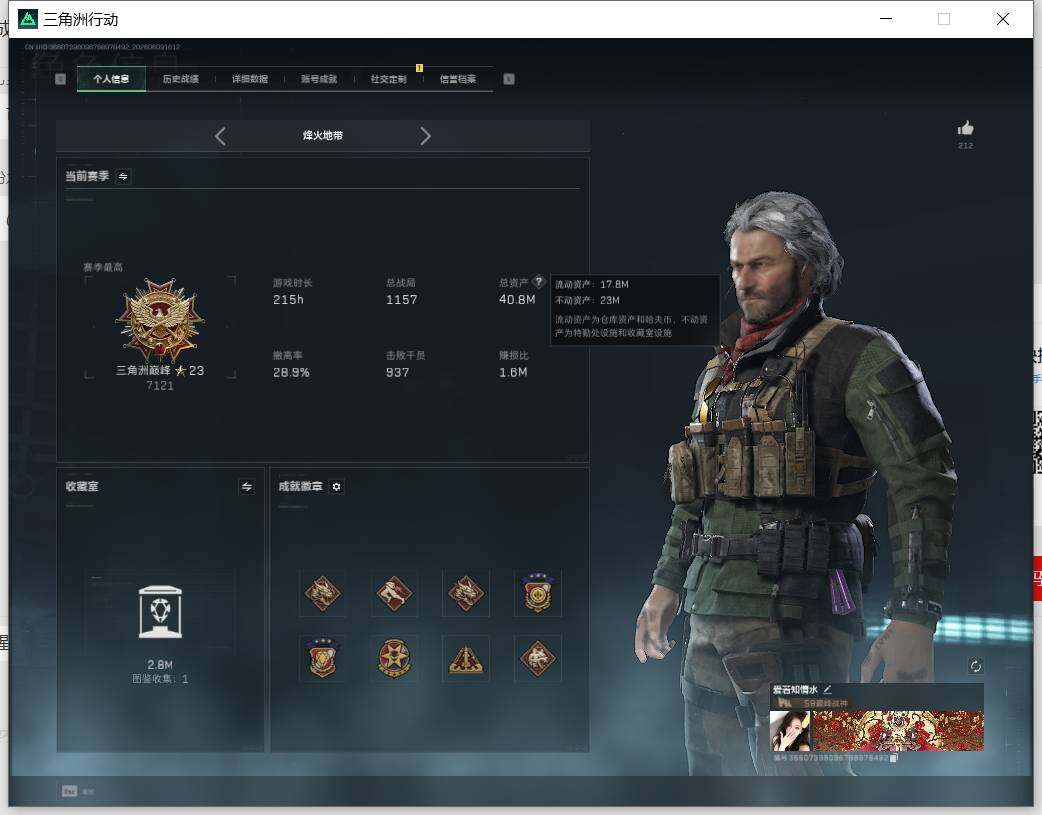This screenshot has width=1042, height=815.
Task: Select the round star medal badge
Action: pyautogui.click(x=394, y=658)
